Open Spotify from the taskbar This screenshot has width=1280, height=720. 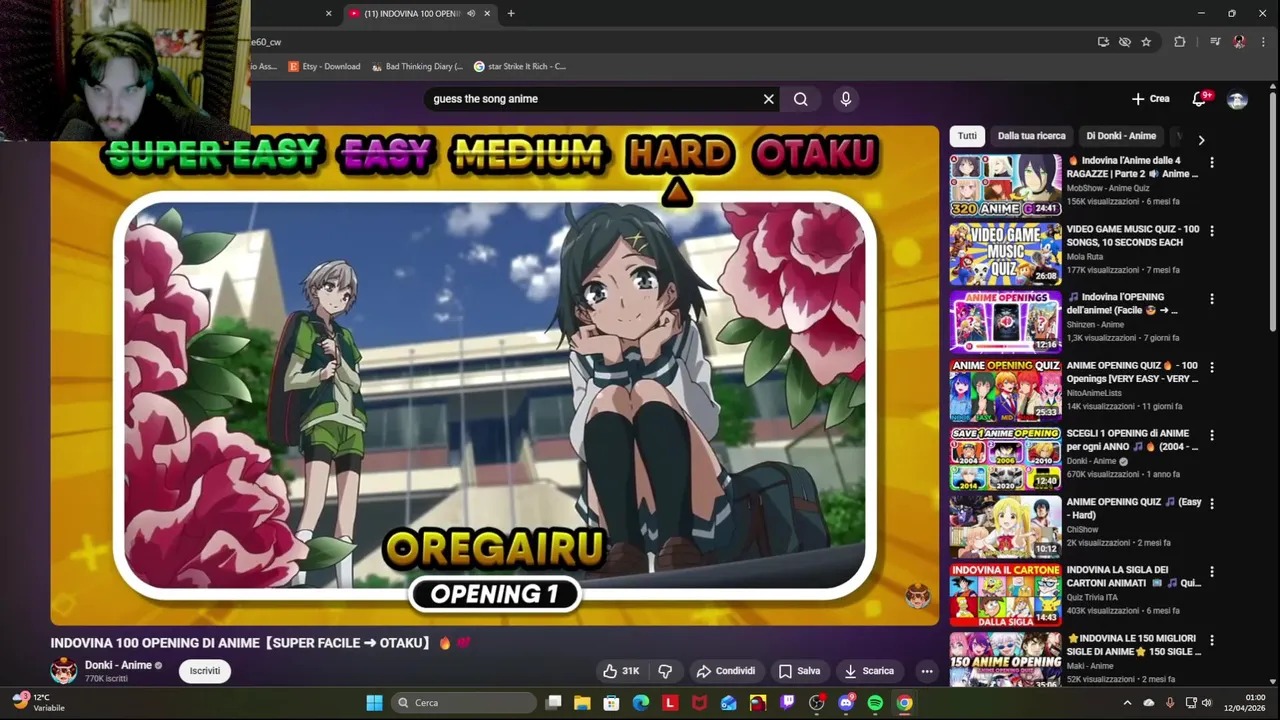coord(875,703)
